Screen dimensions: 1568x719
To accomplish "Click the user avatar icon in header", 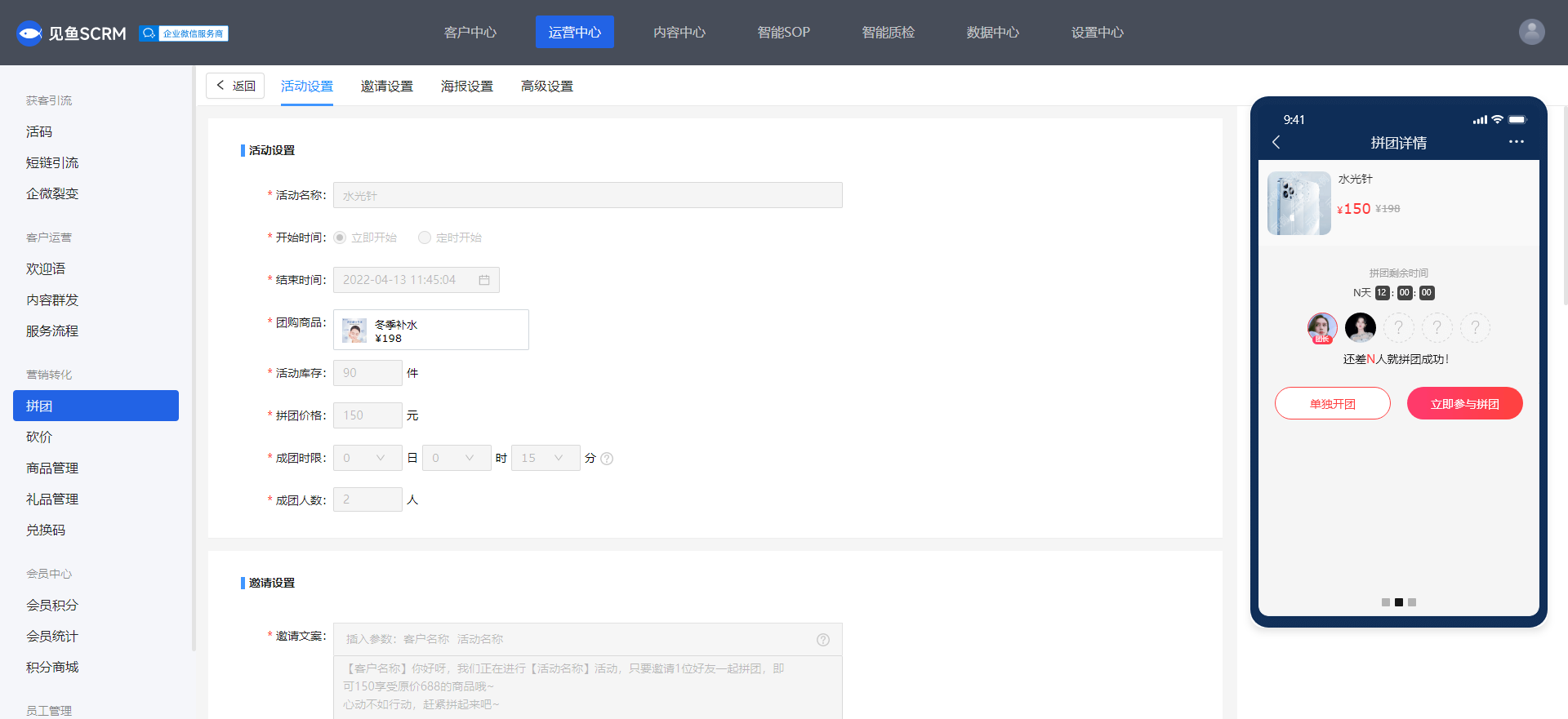I will coord(1531,32).
